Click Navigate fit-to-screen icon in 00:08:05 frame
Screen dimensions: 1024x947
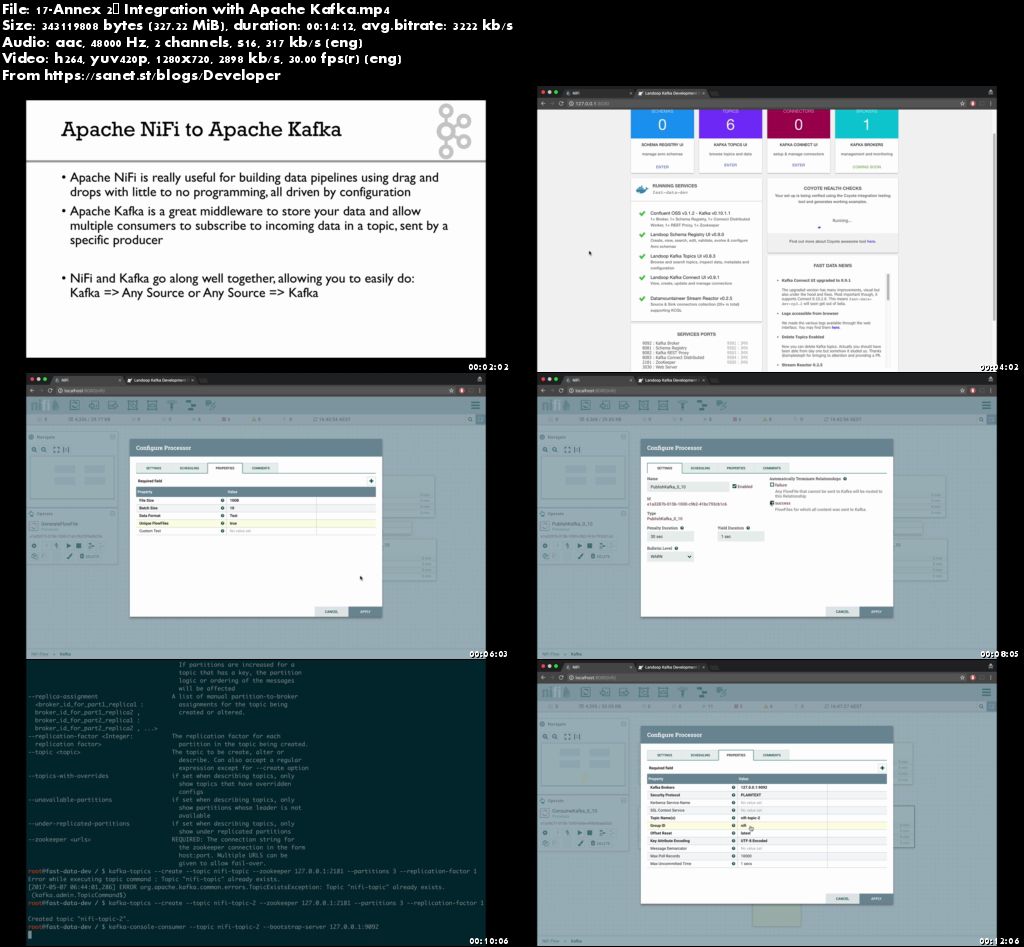coord(567,449)
